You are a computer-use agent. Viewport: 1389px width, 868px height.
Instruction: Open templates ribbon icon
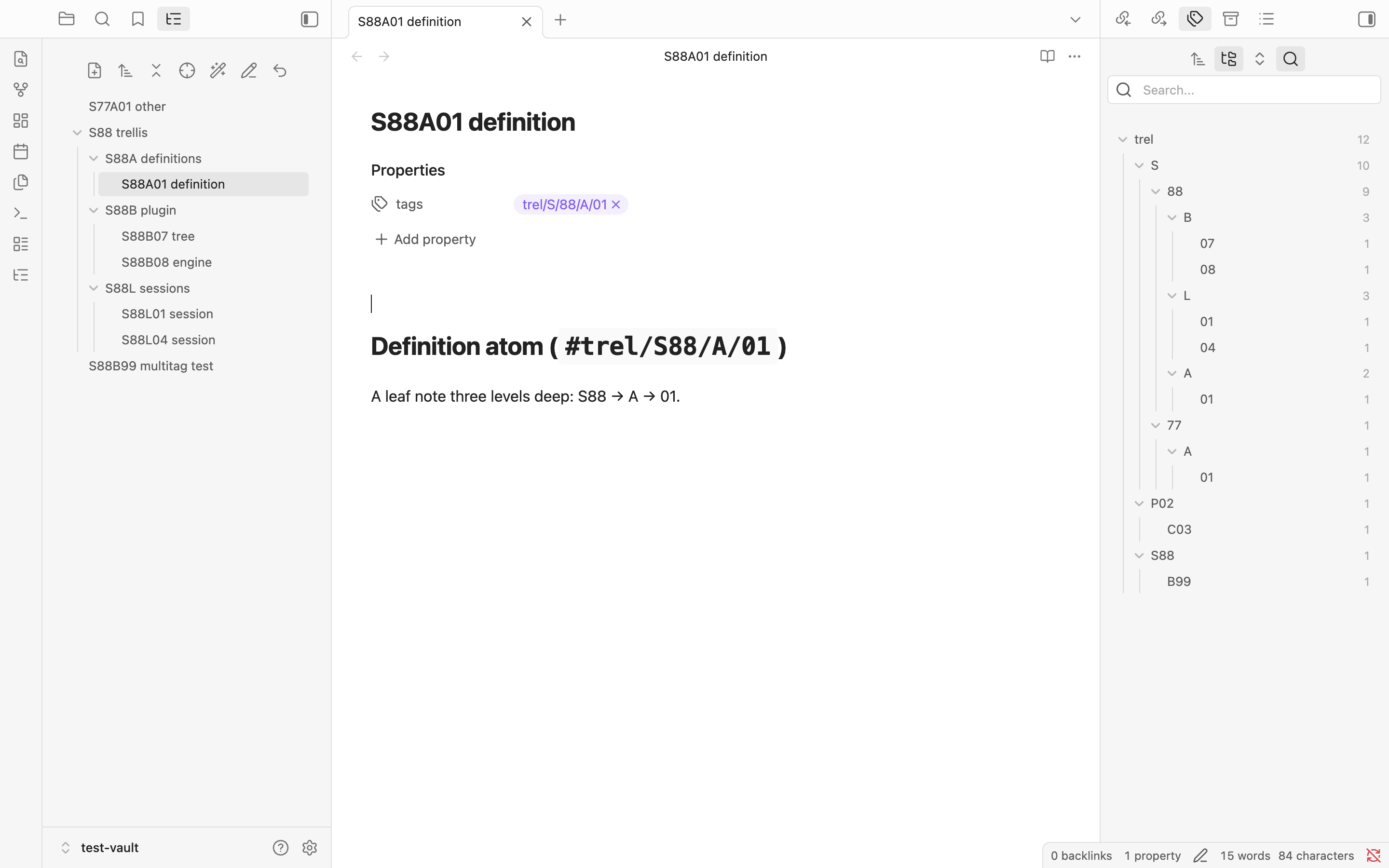[21, 183]
